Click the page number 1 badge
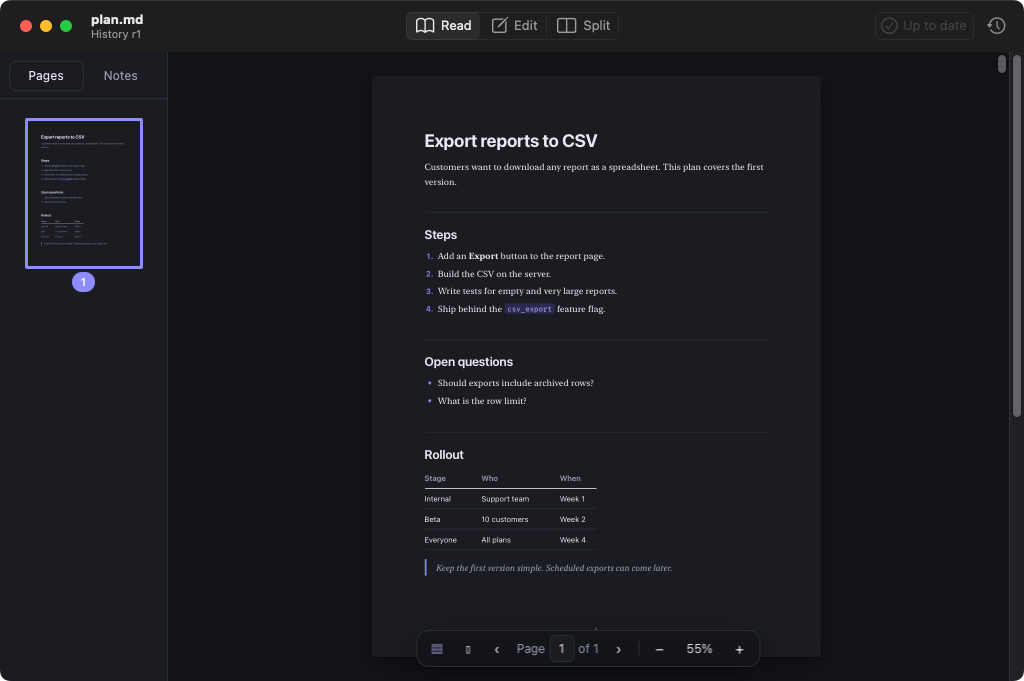Viewport: 1024px width, 681px height. 84,282
